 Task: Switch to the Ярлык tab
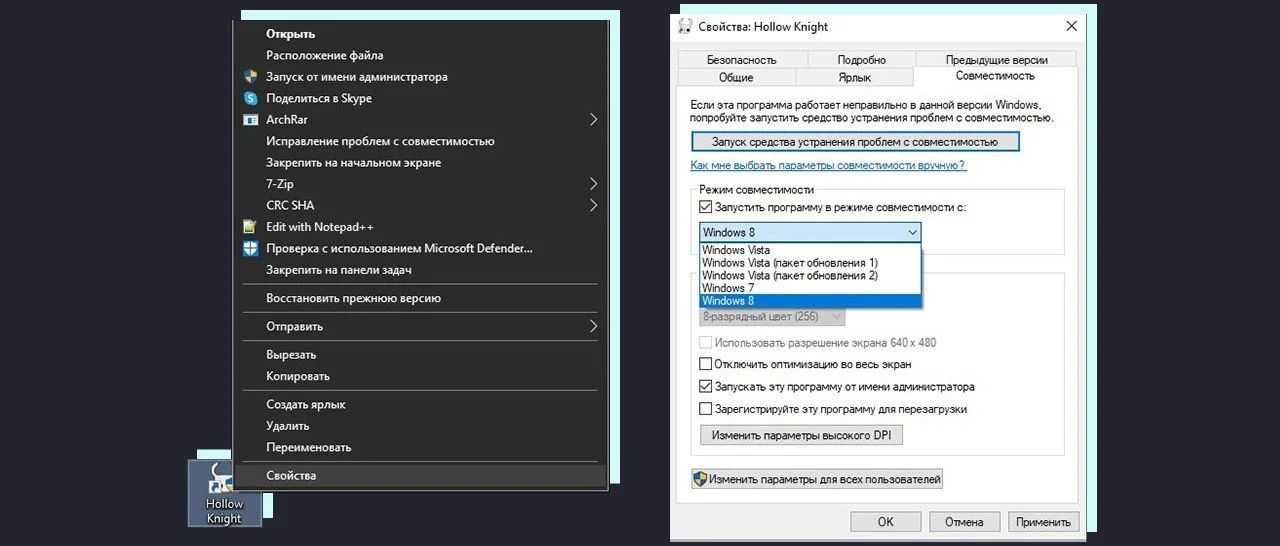point(854,77)
